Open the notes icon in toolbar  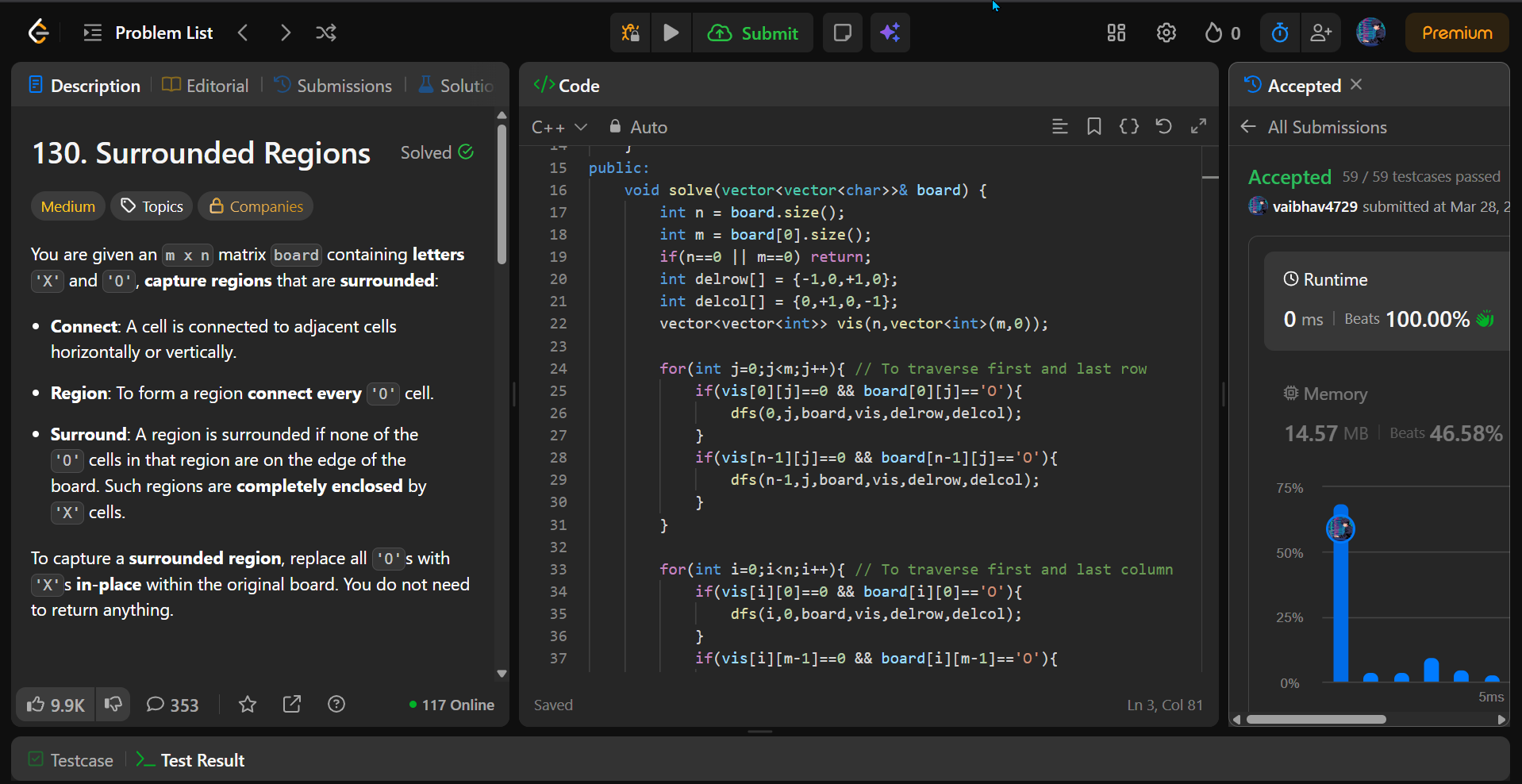tap(842, 33)
